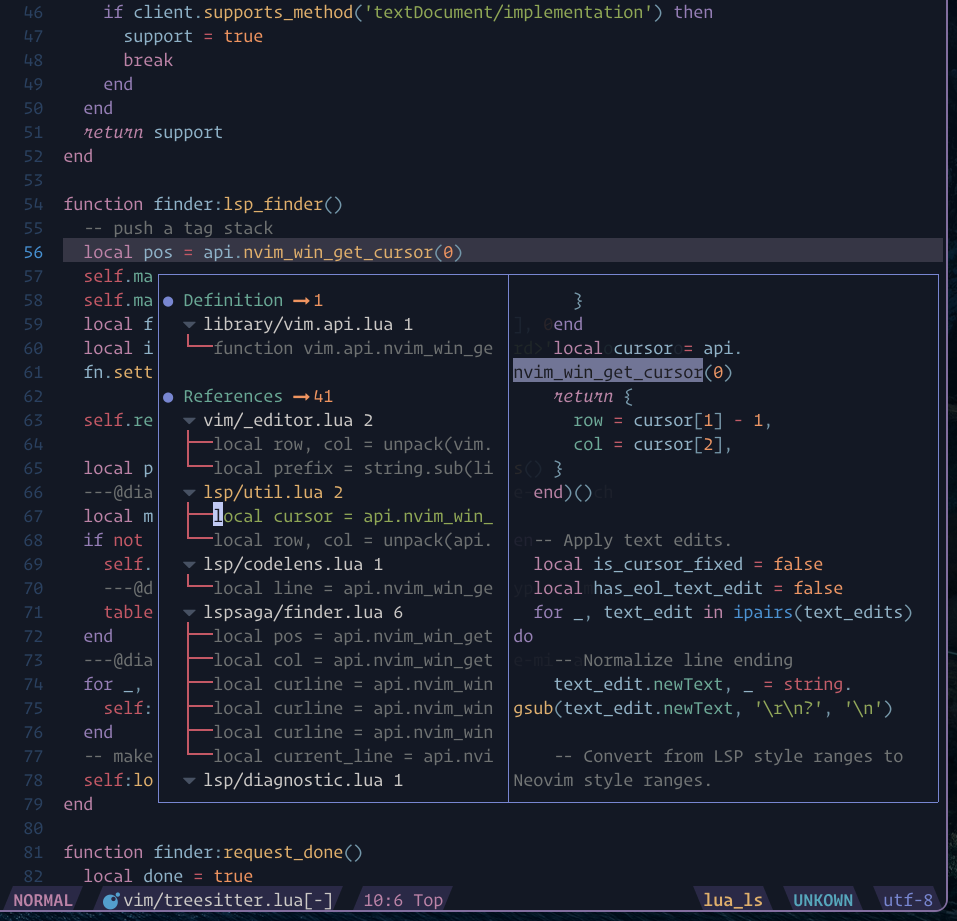Click the arrow icon next to References 41
The height and width of the screenshot is (921, 957).
[301, 397]
